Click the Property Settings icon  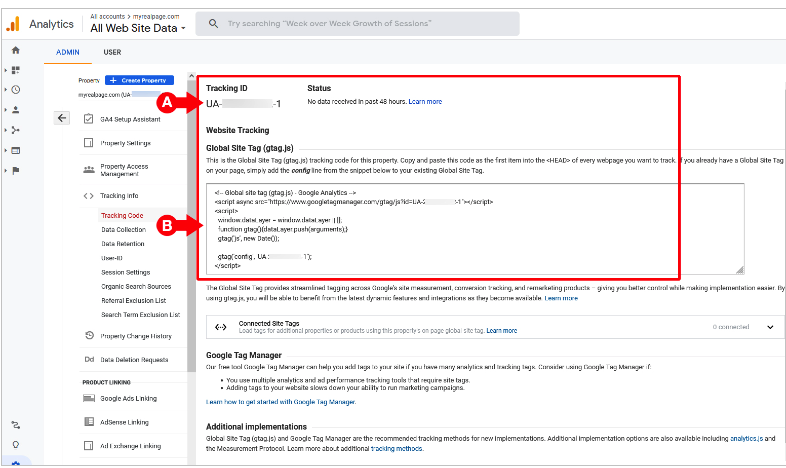click(88, 143)
